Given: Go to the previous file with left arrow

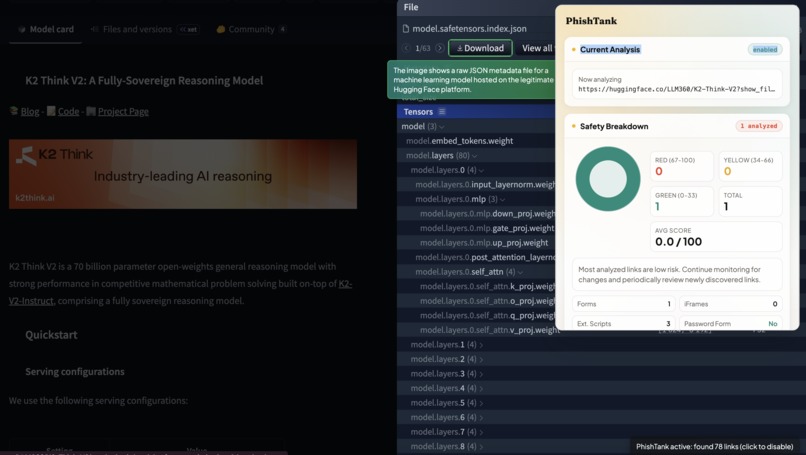Looking at the screenshot, I should tap(406, 48).
